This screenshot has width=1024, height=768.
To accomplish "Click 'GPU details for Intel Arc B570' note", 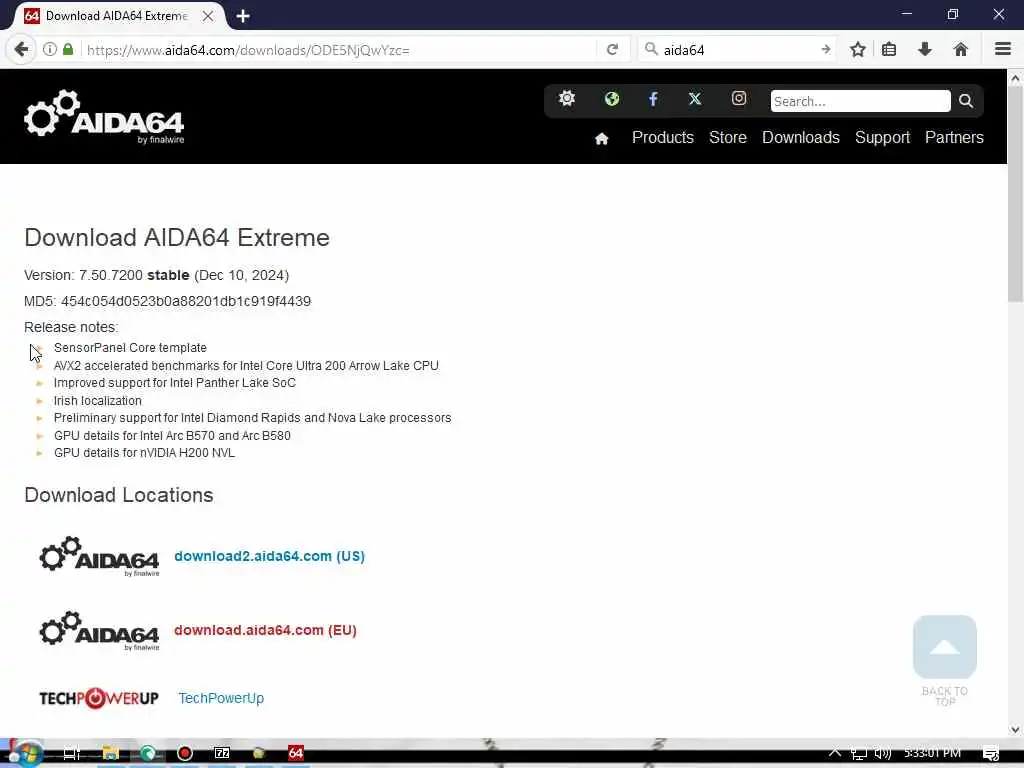I will click(172, 436).
